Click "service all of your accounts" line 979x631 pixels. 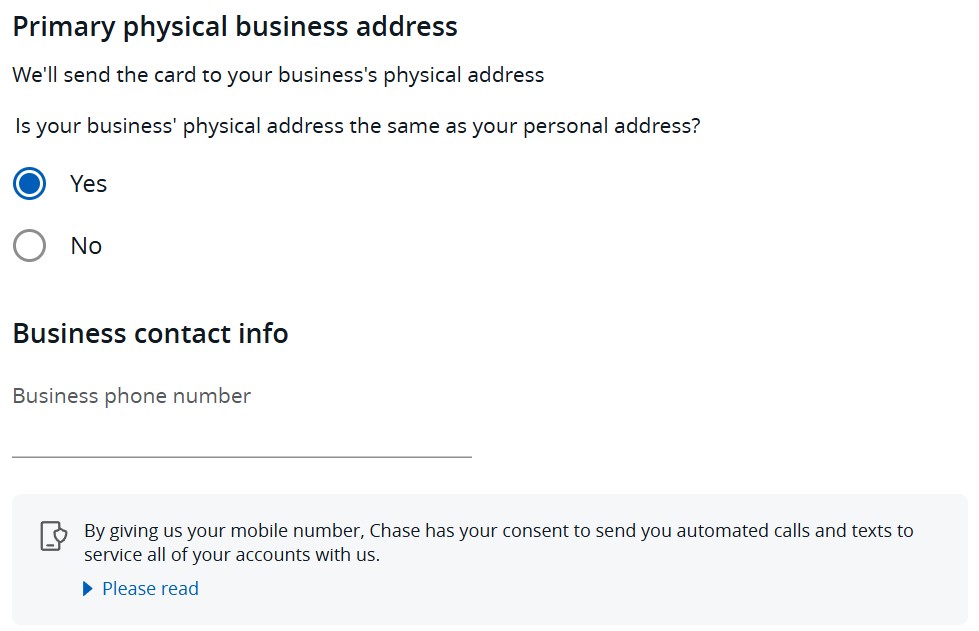(232, 554)
